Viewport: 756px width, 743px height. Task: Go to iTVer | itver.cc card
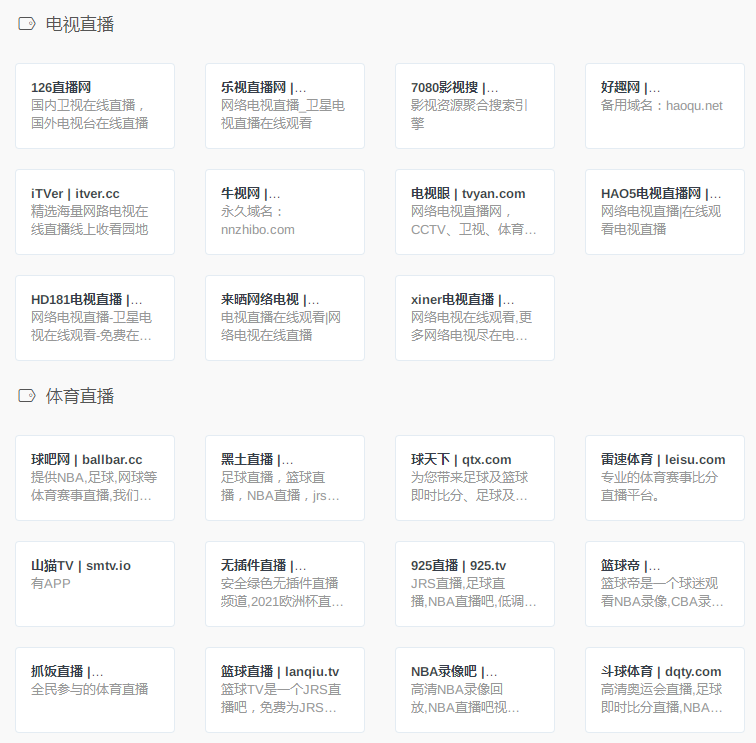pos(95,212)
